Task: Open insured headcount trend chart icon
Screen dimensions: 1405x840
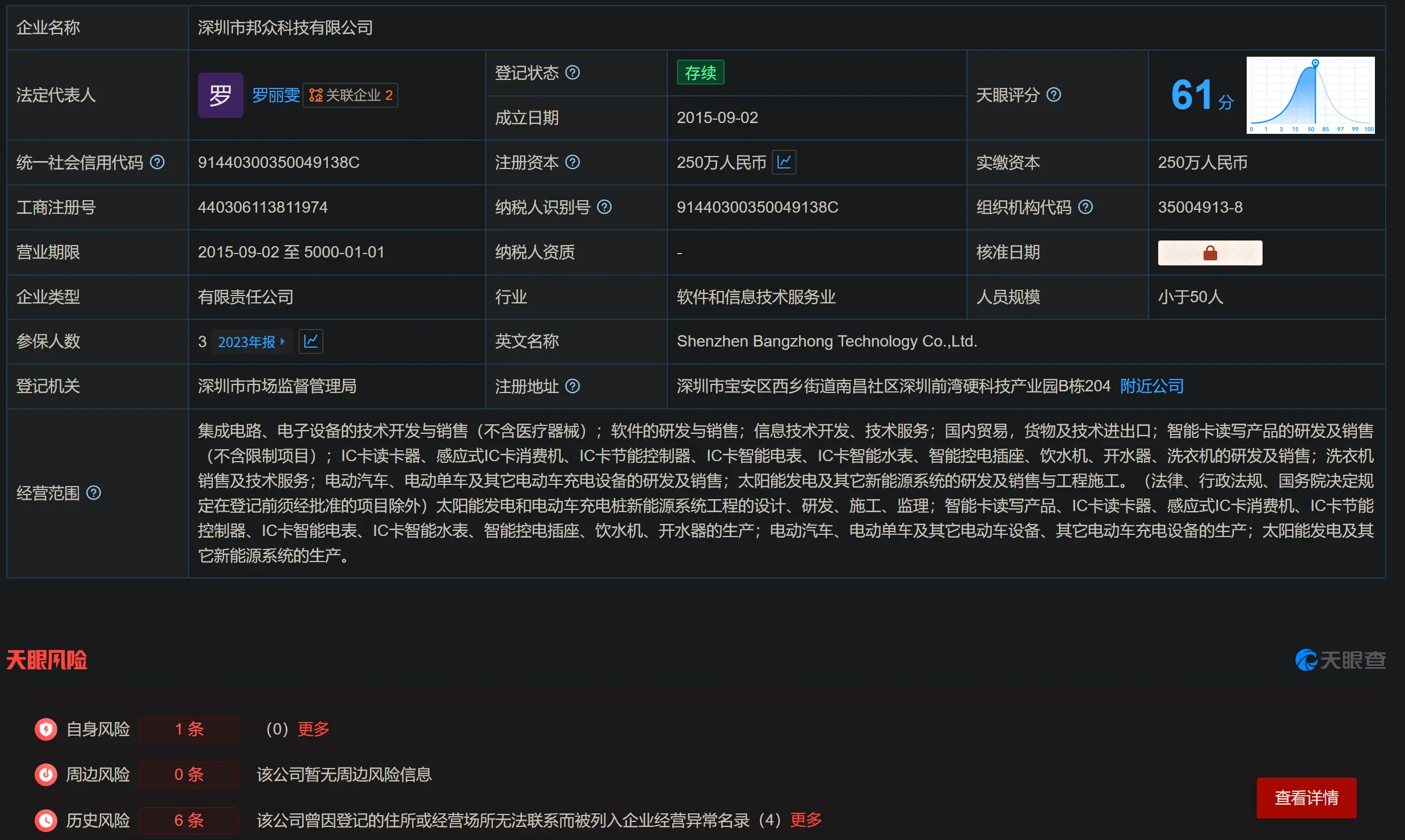Action: tap(311, 341)
